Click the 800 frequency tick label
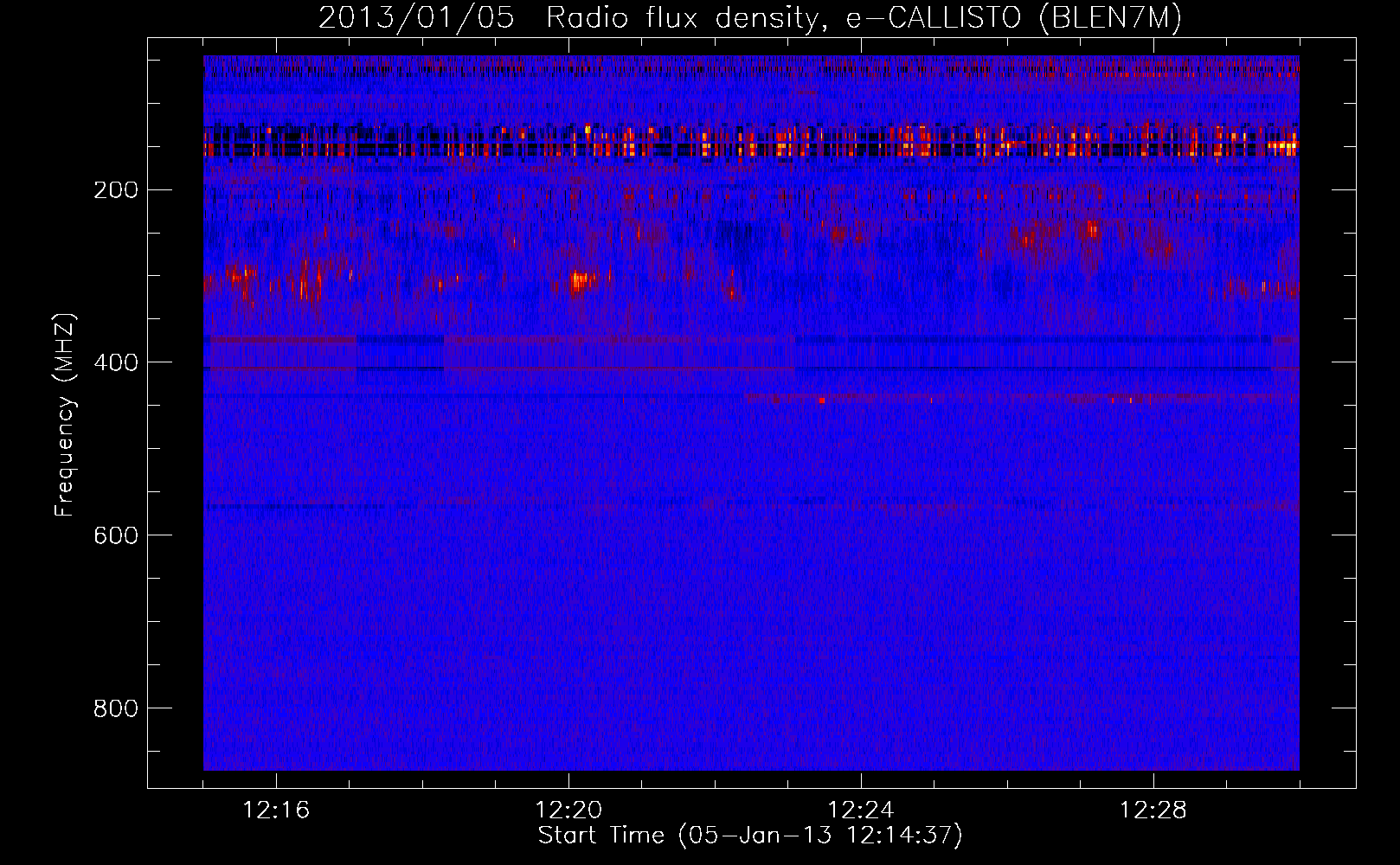 click(x=115, y=708)
